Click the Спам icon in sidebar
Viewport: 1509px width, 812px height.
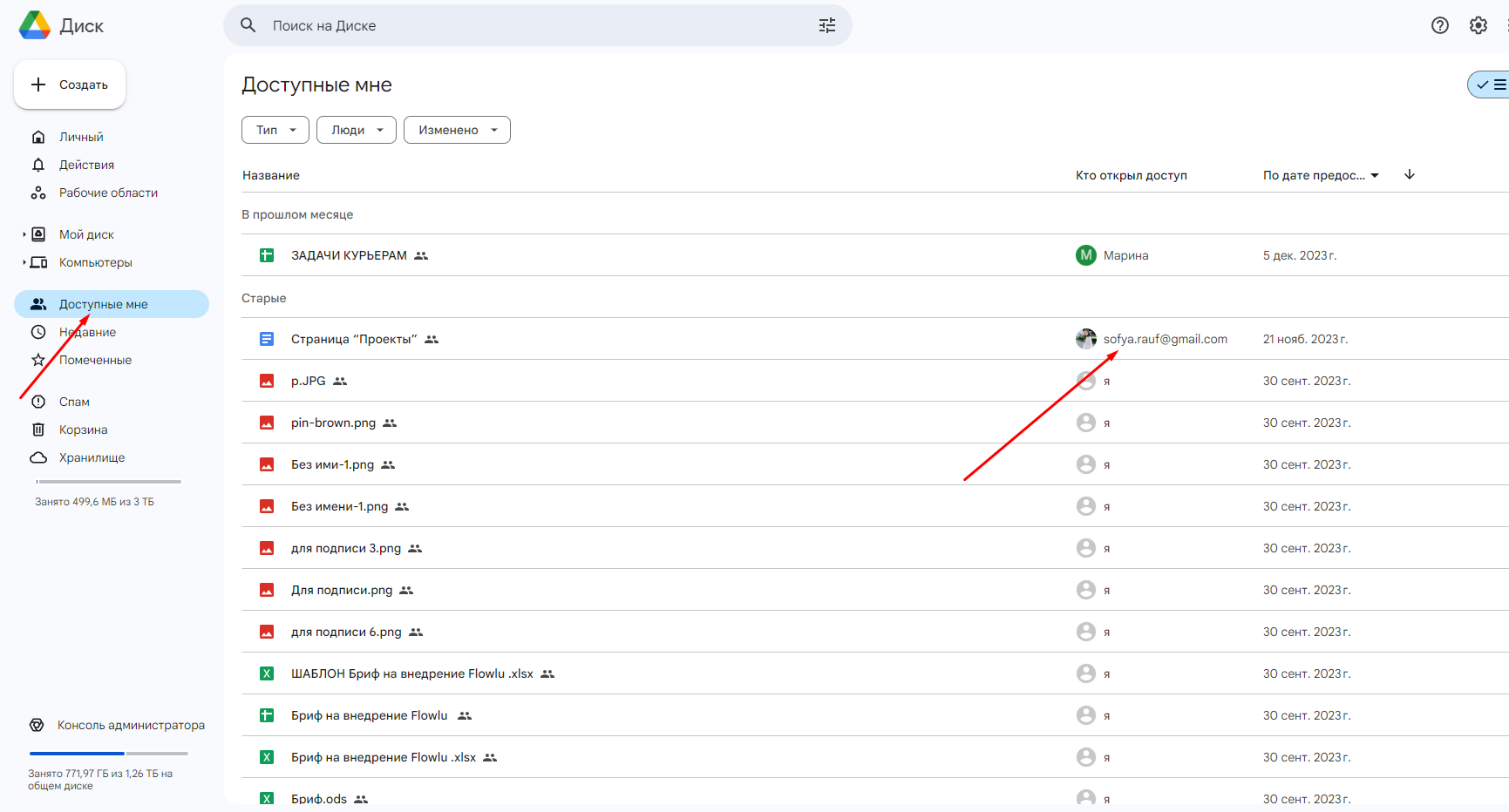pos(38,402)
